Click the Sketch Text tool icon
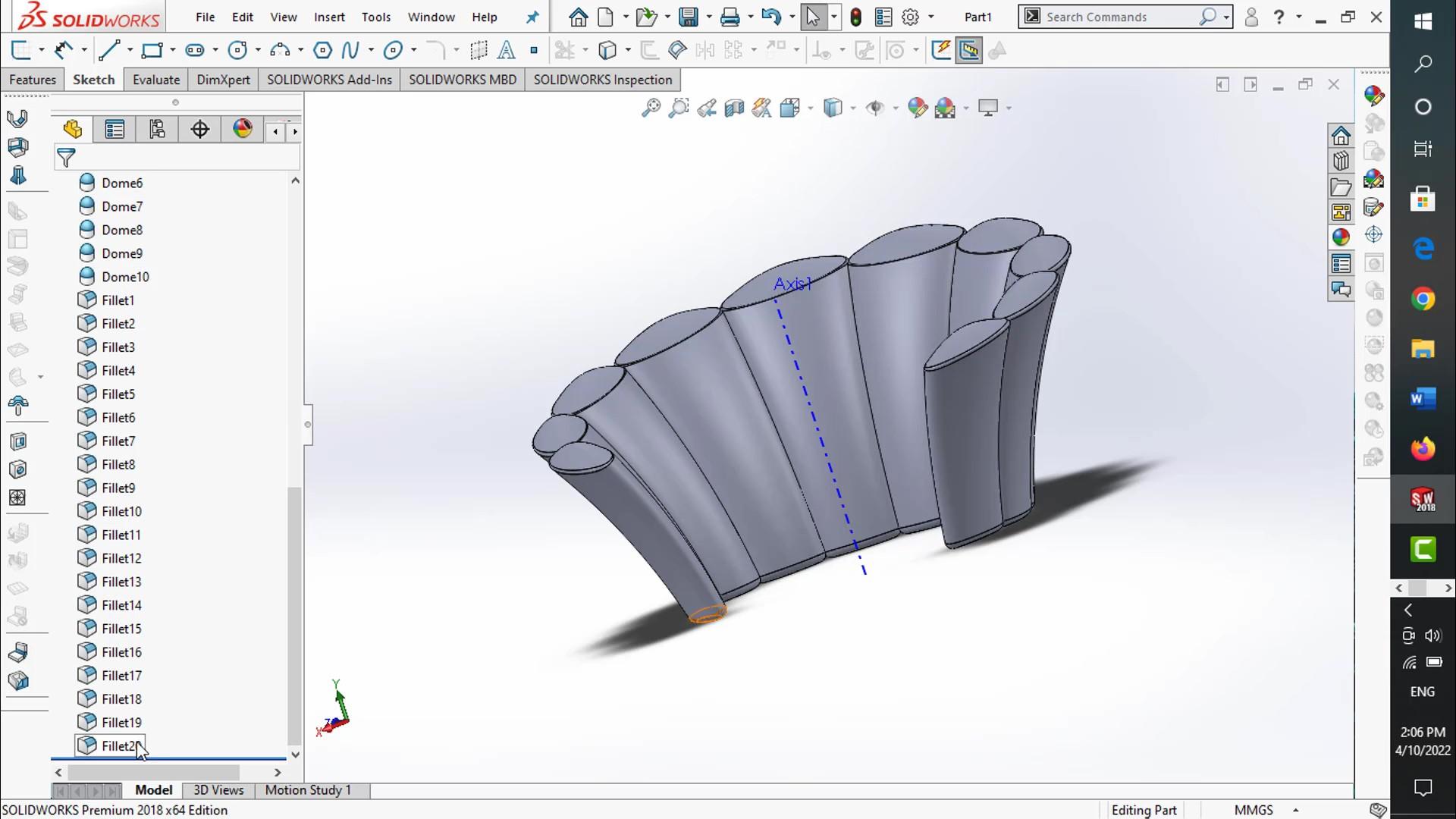Viewport: 1456px width, 819px height. [506, 51]
